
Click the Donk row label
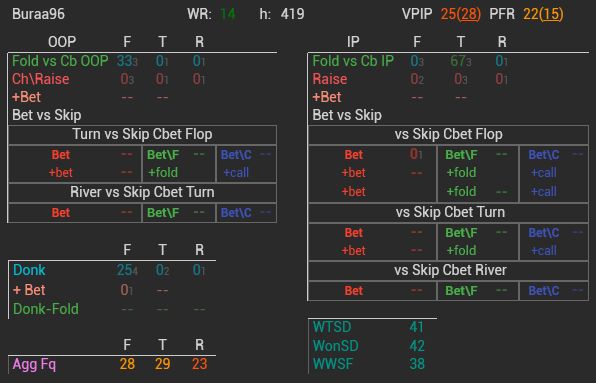29,270
